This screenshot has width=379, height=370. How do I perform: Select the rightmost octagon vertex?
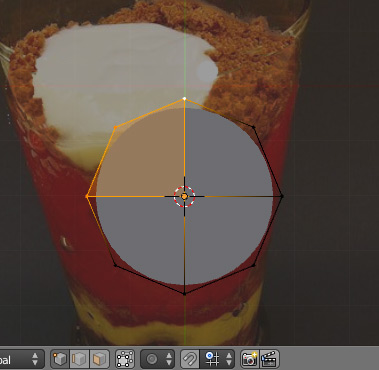point(282,196)
